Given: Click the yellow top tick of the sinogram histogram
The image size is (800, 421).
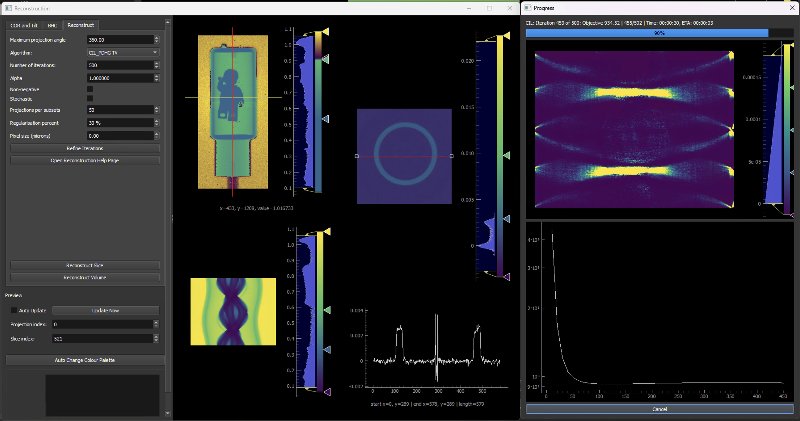Looking at the screenshot, I should pos(327,232).
